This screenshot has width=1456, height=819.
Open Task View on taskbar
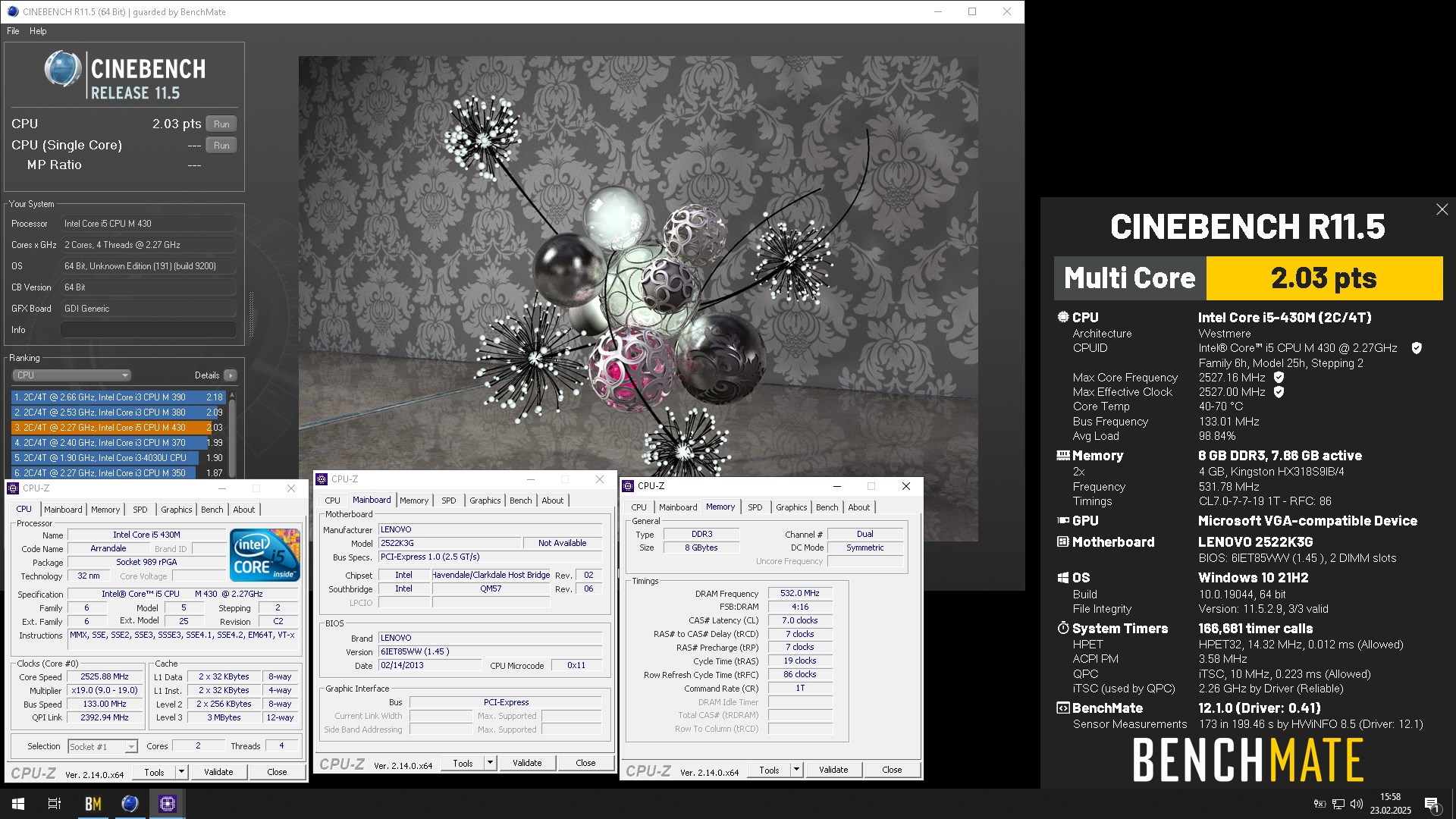(x=55, y=804)
